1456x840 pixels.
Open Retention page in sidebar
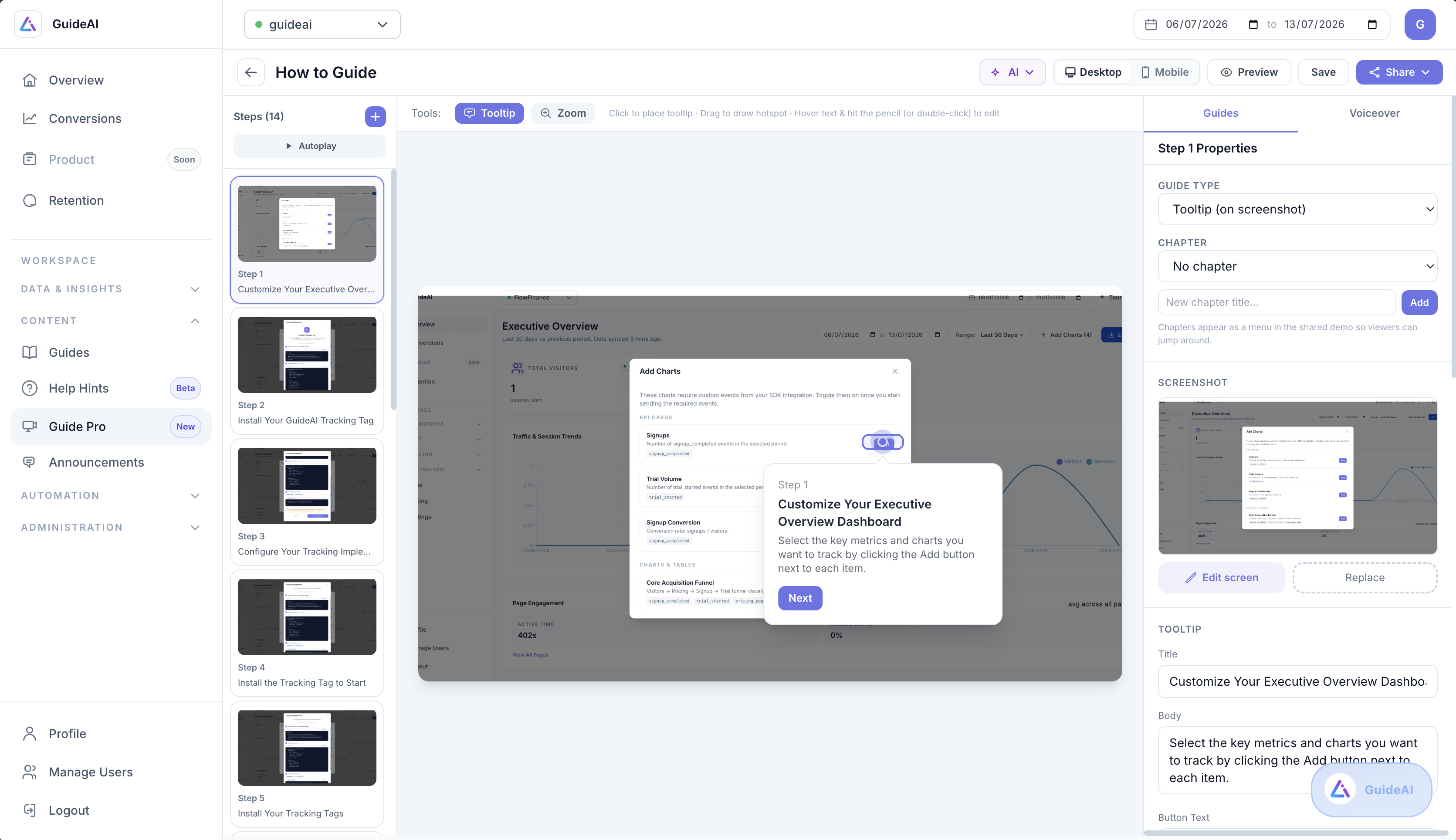pos(111,200)
